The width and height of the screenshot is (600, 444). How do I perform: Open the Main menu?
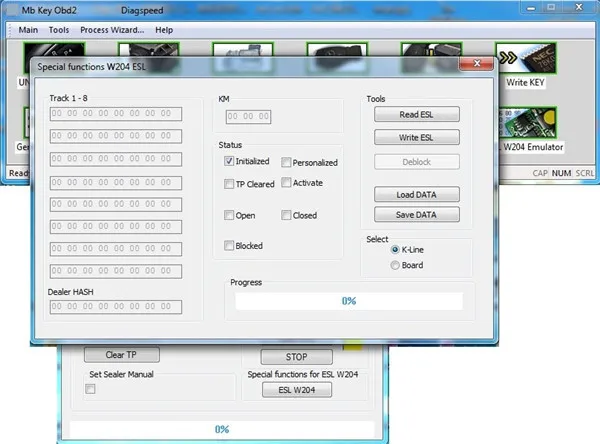(28, 30)
